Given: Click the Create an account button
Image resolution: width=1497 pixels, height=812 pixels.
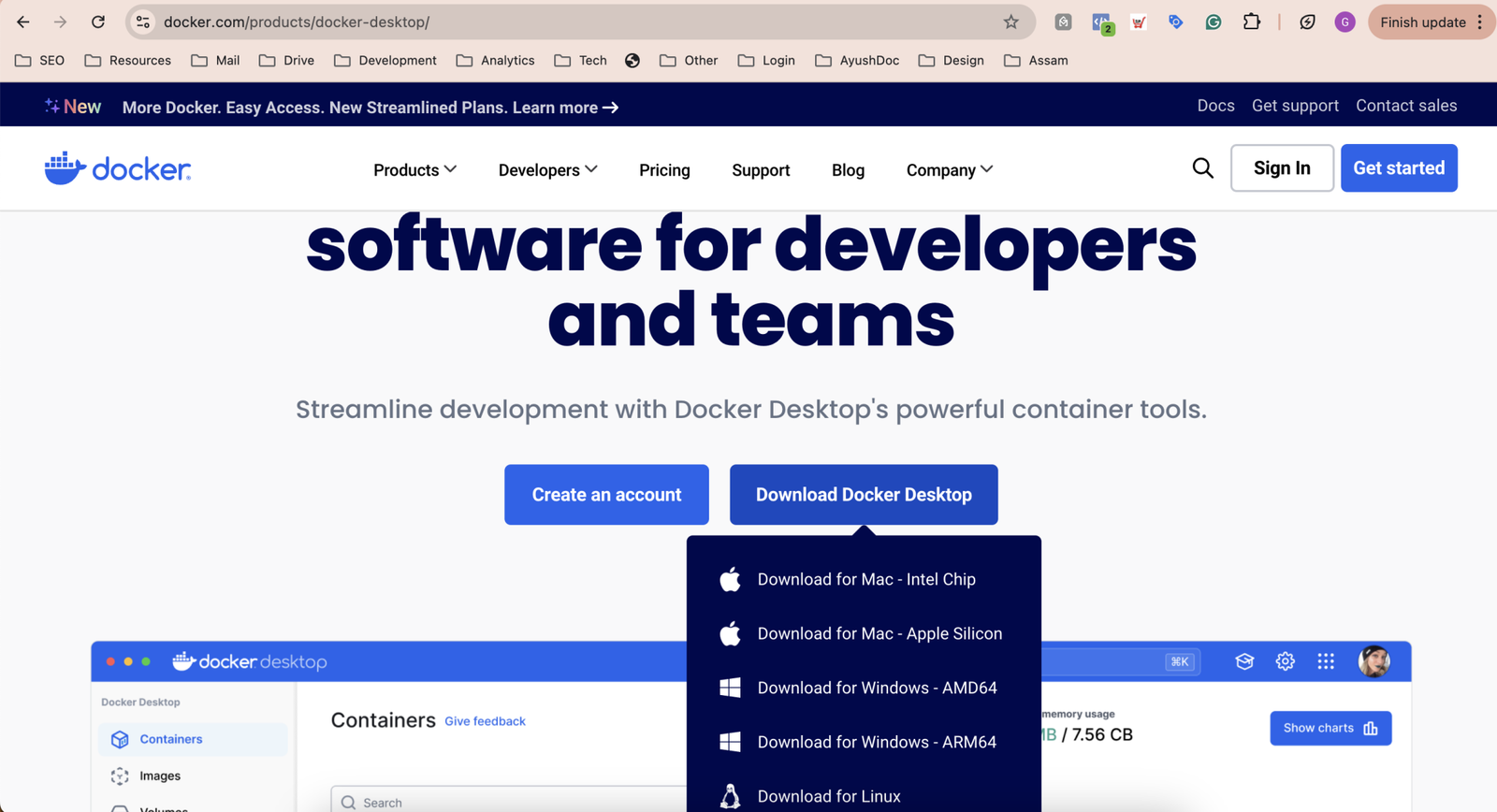Looking at the screenshot, I should click(606, 494).
